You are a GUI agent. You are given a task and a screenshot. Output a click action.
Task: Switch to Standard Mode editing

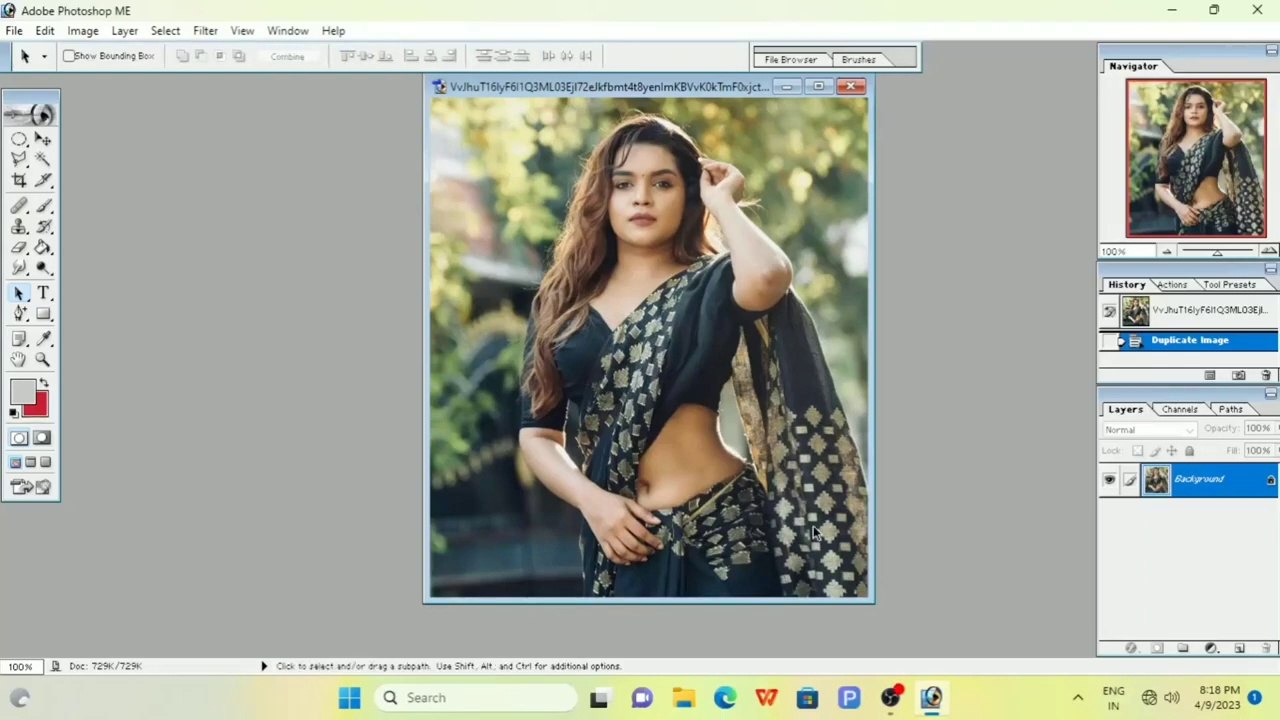19,438
